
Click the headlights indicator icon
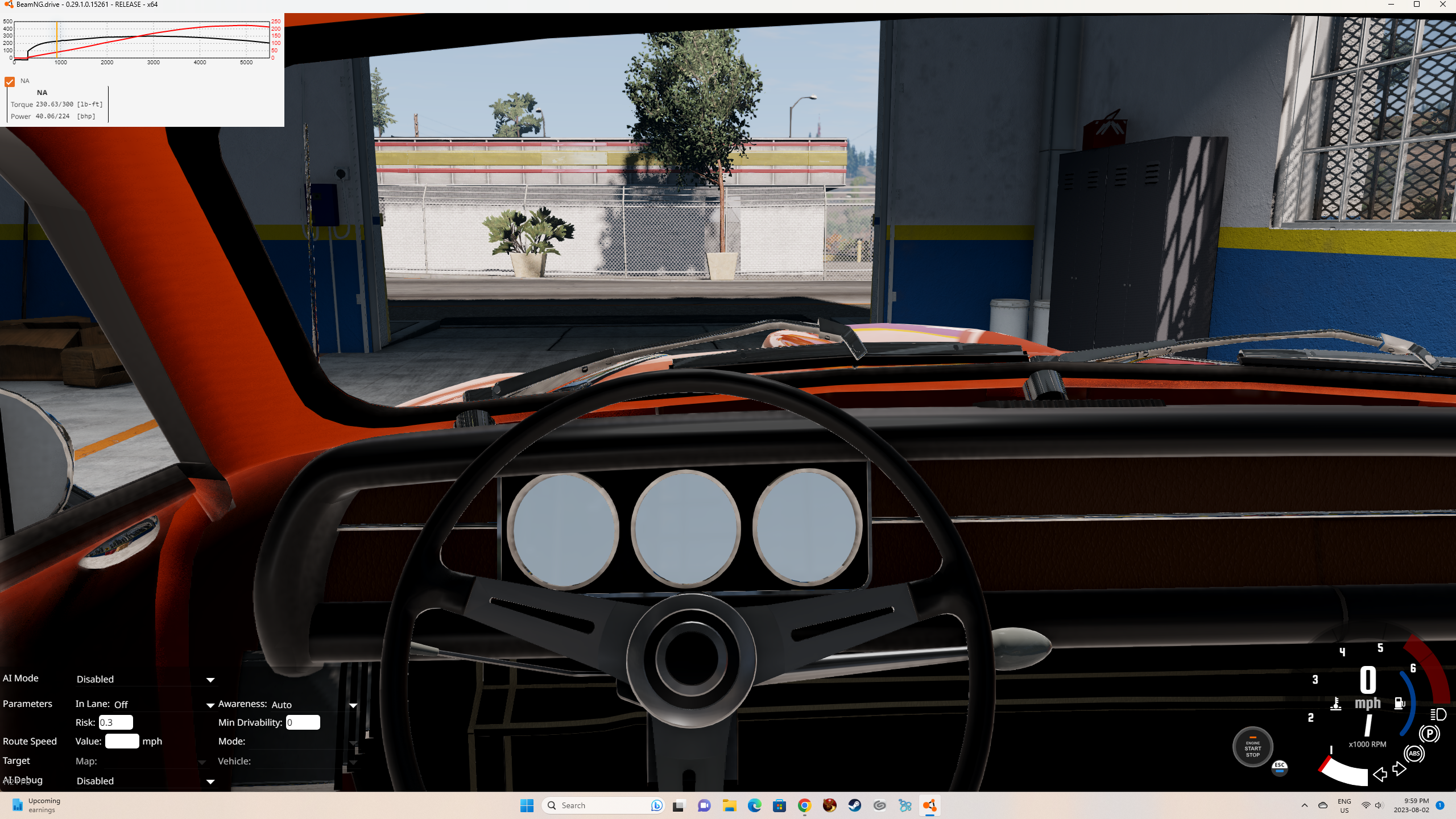click(1438, 714)
